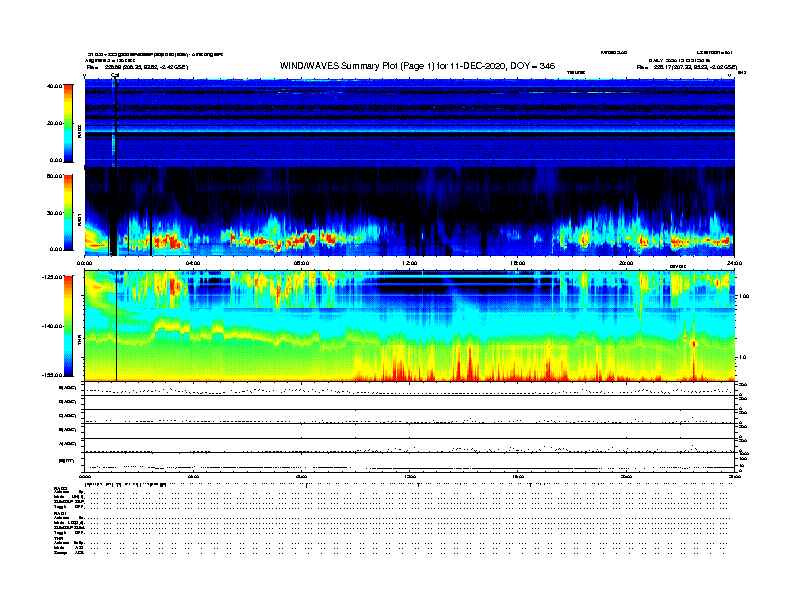This screenshot has width=792, height=612.
Task: Click the 20.00 label on RAD2 color scale
Action: (54, 123)
